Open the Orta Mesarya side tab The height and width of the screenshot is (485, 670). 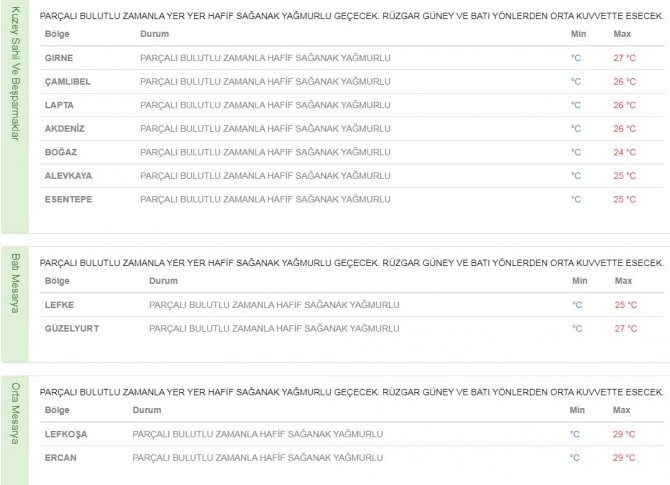point(15,413)
